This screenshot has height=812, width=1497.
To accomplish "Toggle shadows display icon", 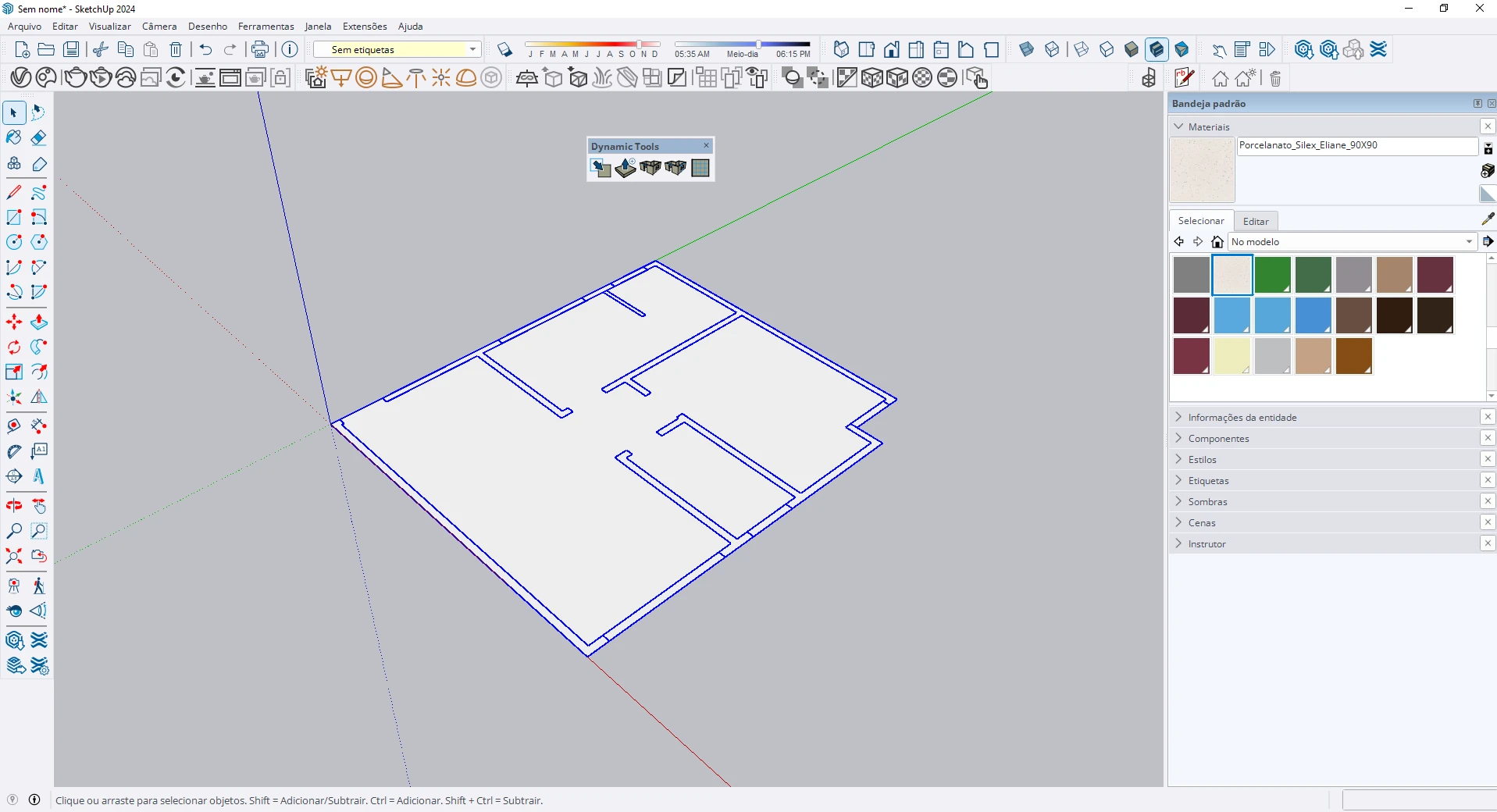I will [x=504, y=50].
